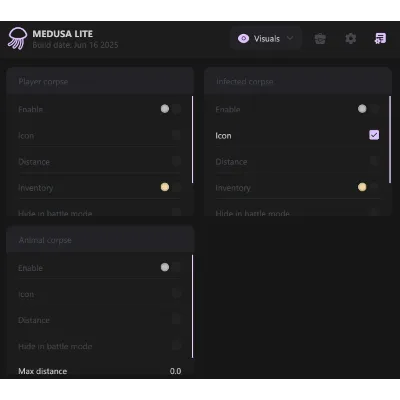
Task: Toggle Enable checkbox under Animal corpse
Action: click(177, 267)
